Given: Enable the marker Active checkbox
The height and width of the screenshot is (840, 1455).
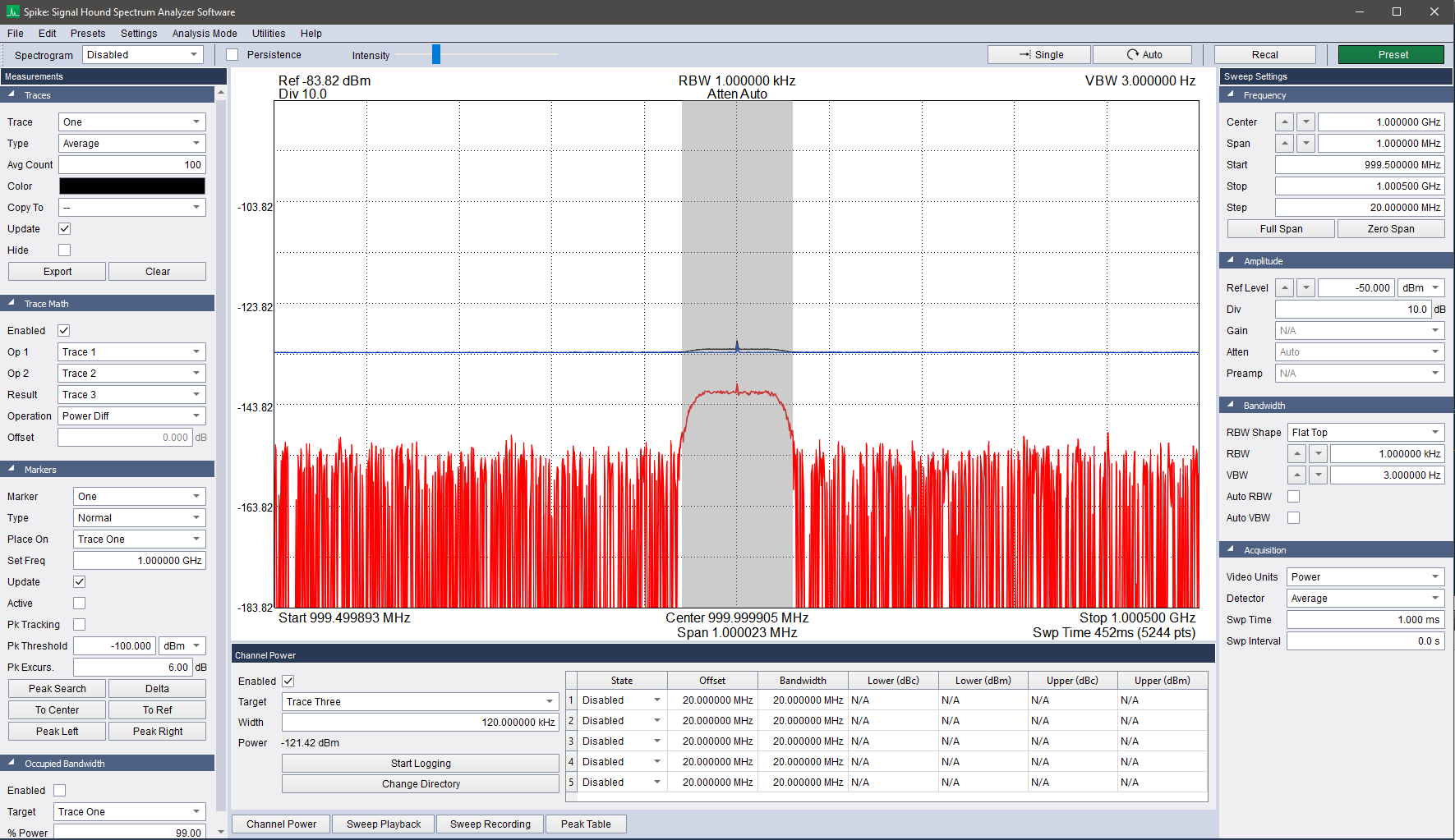Looking at the screenshot, I should [x=80, y=604].
